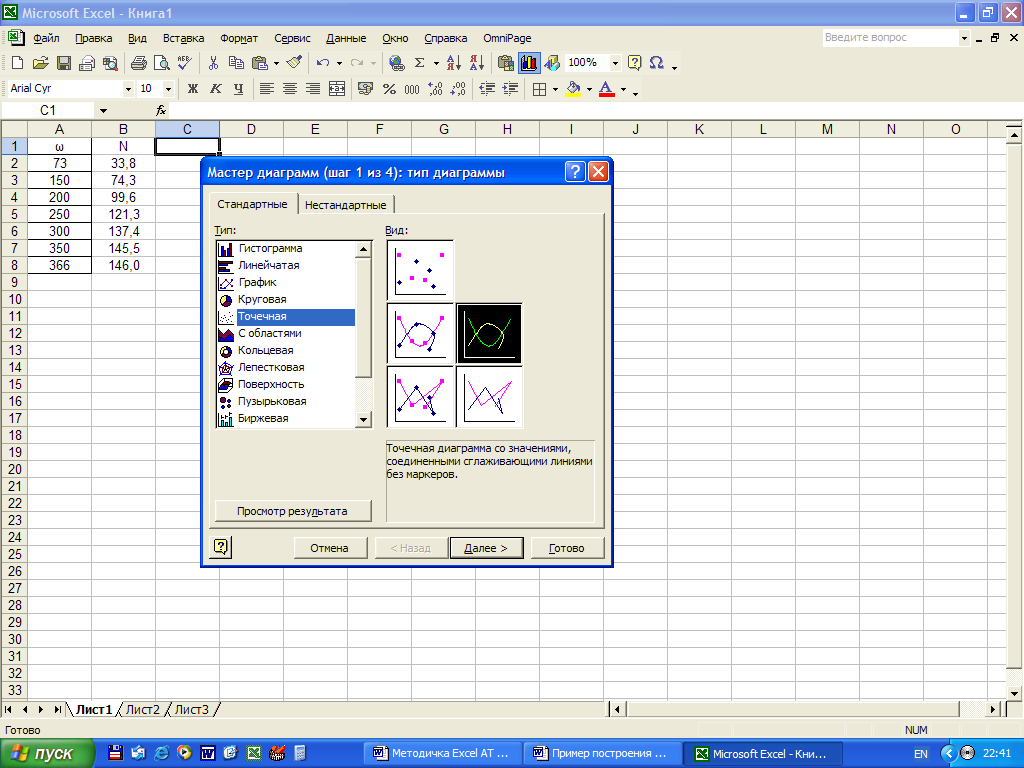Choose the scatter markers-only subtype thumbnail
Viewport: 1024px width, 768px height.
pos(420,270)
